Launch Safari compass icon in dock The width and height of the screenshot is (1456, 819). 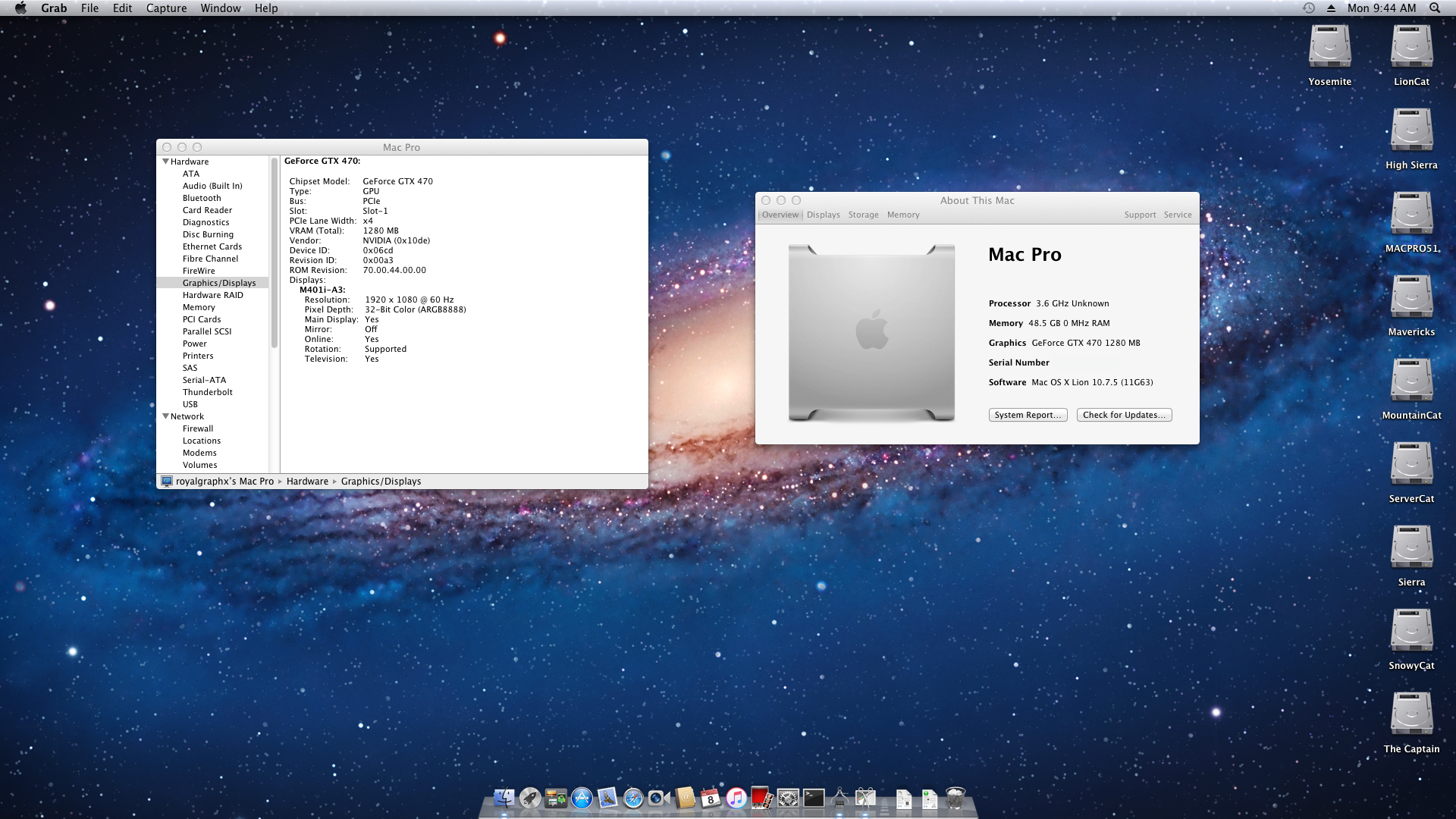[633, 798]
